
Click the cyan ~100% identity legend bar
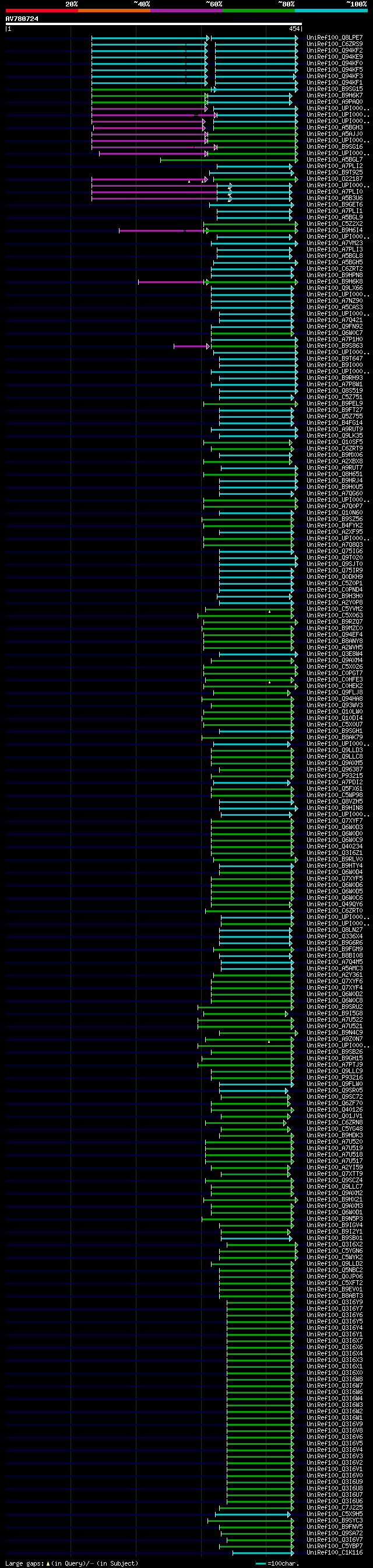click(x=331, y=11)
